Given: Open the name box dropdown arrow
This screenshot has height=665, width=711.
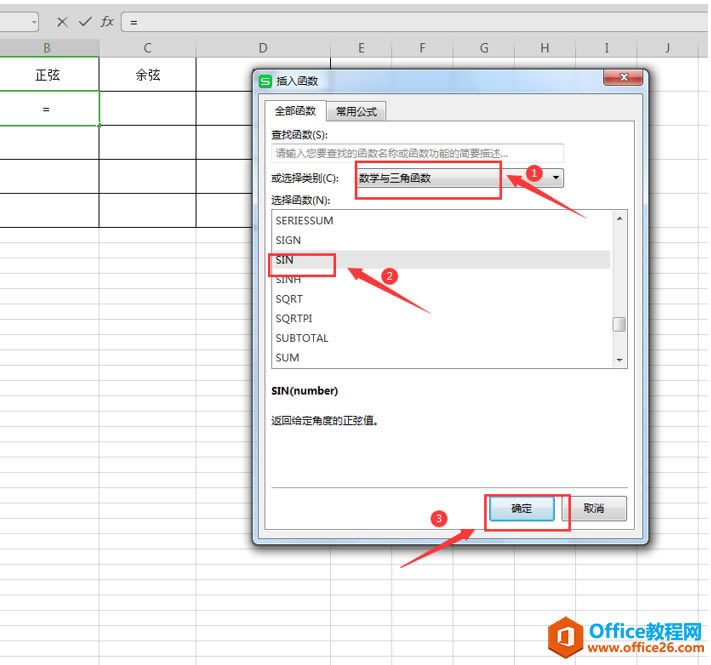Looking at the screenshot, I should click(34, 22).
